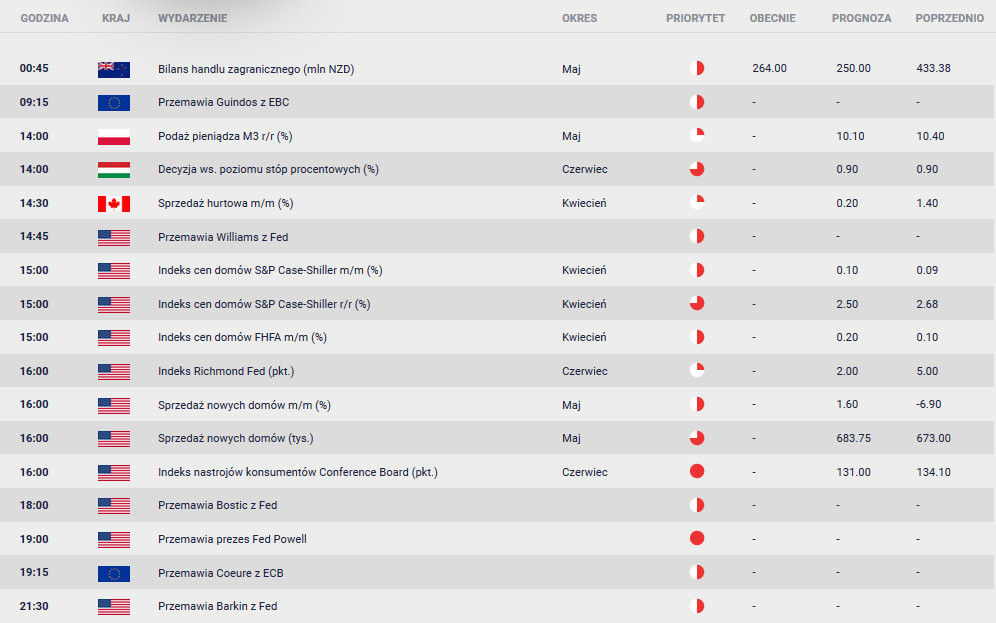Screen dimensions: 996x623
Task: Click priority indicator for Podaż pieniądza M3
Action: point(697,135)
